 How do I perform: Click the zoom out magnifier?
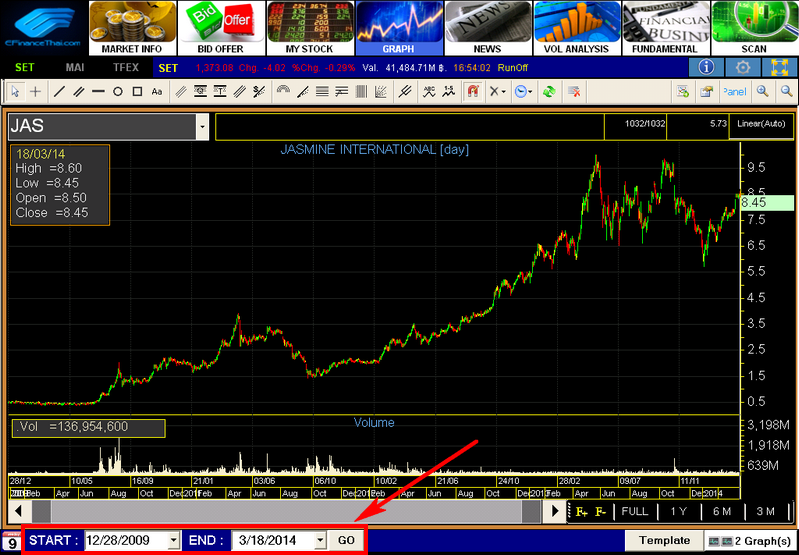tap(786, 92)
